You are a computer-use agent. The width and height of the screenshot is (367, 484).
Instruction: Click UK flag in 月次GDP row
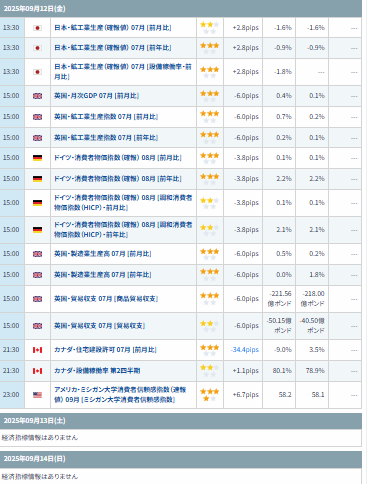[x=37, y=96]
